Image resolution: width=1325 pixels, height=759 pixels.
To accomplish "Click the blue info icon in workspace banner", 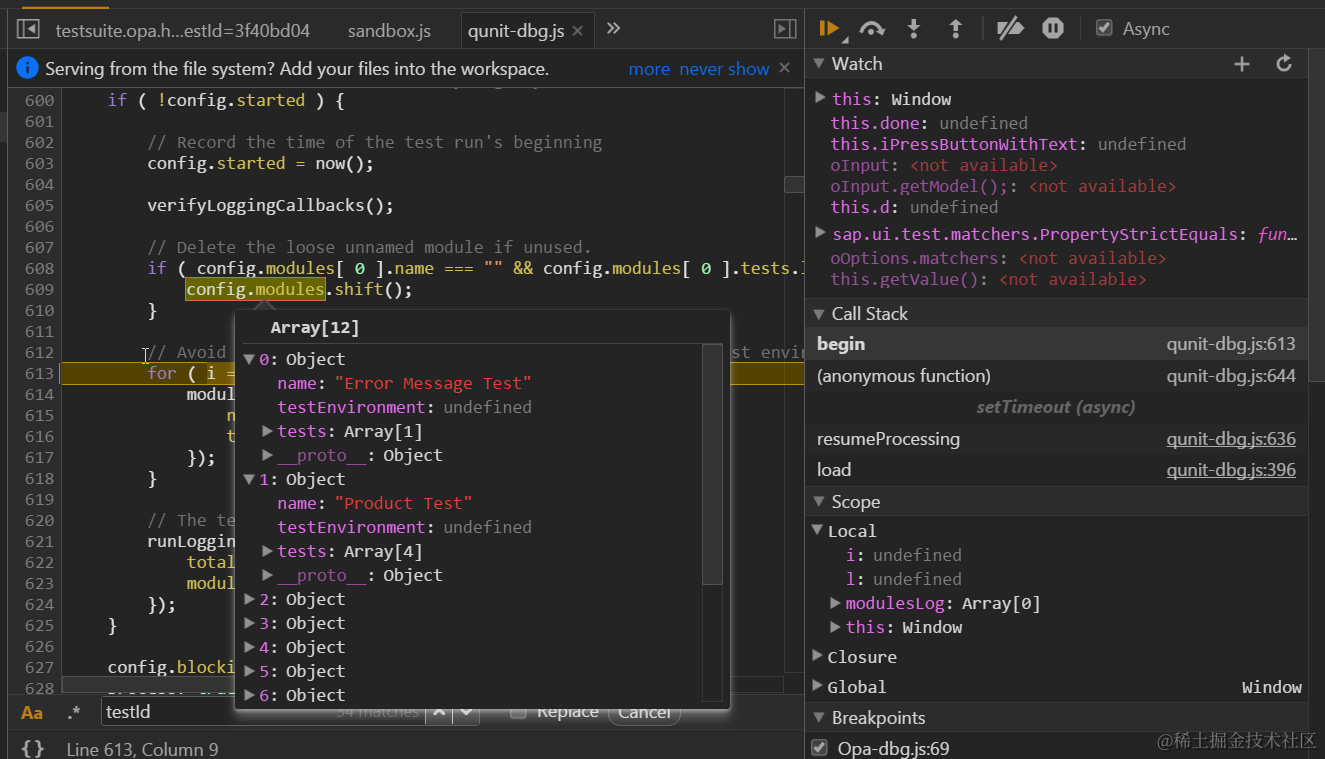I will (28, 69).
